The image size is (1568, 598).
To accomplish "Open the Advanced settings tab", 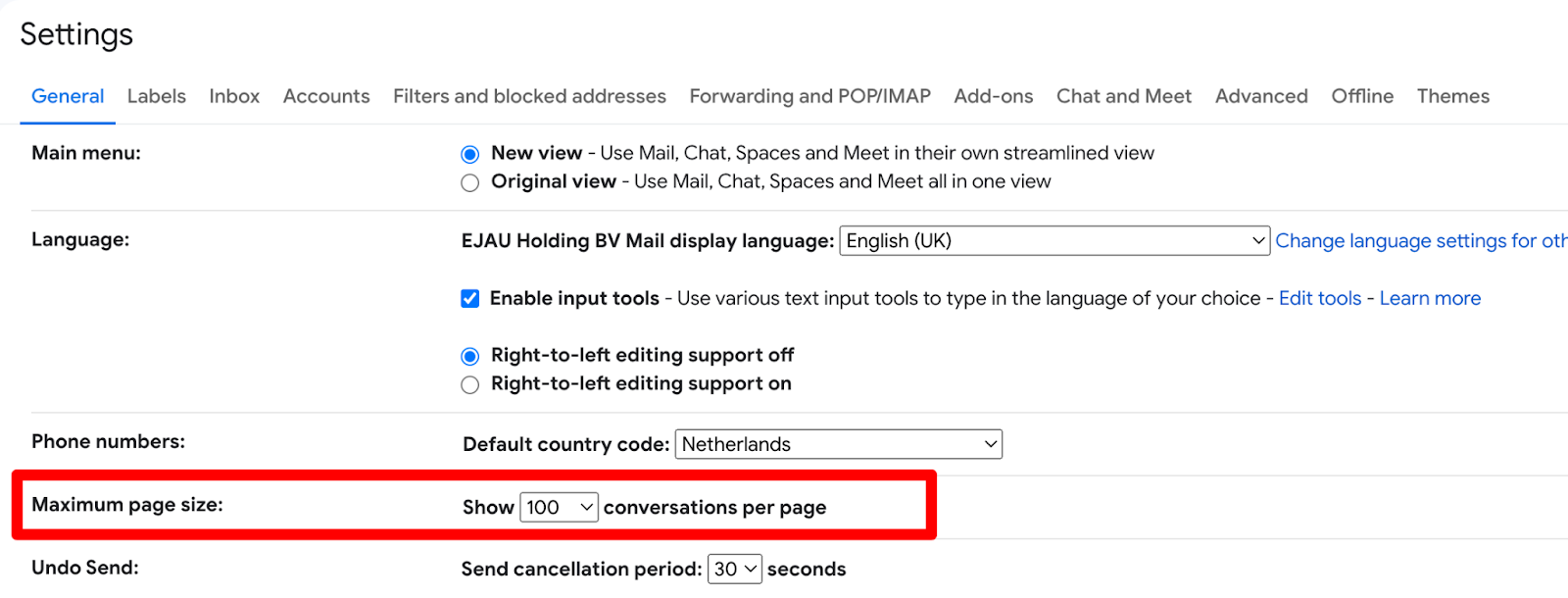I will (1261, 96).
